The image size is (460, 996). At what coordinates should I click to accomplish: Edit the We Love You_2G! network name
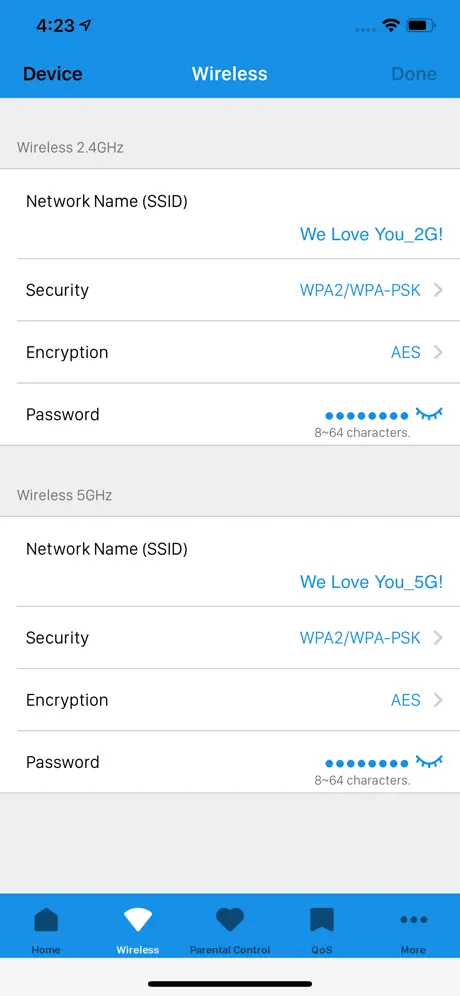[372, 234]
